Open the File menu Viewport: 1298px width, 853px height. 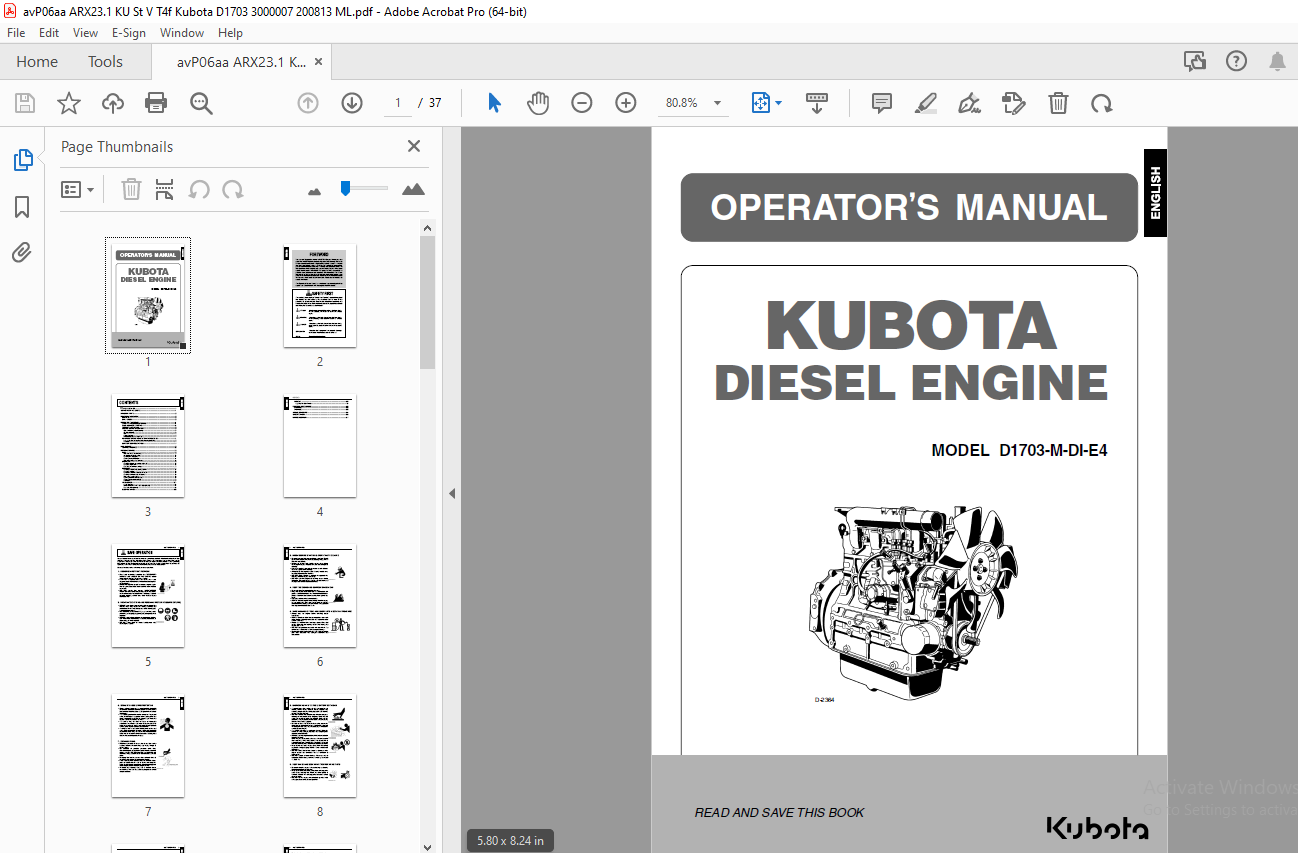[x=16, y=32]
